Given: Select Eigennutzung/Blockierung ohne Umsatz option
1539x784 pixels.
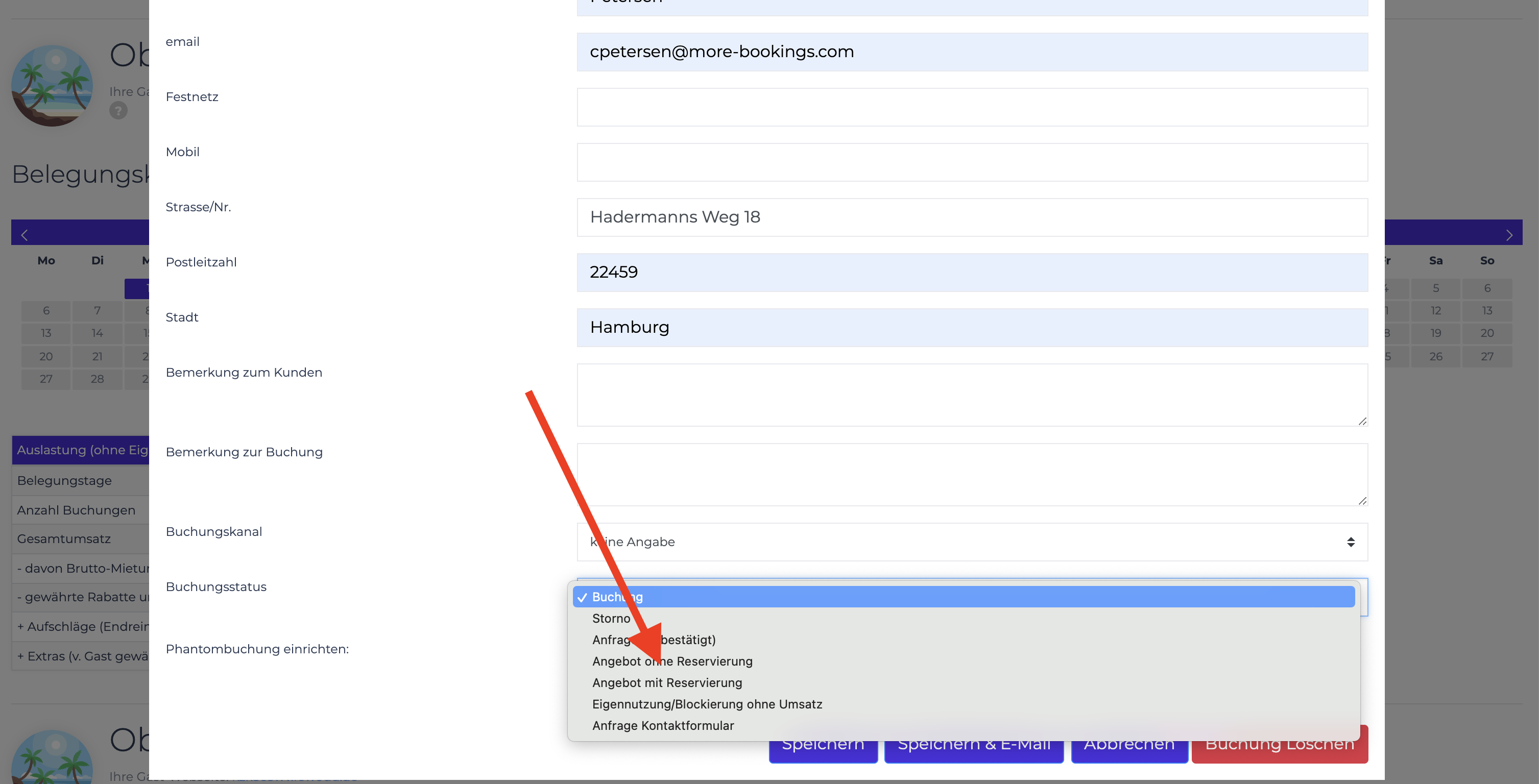Looking at the screenshot, I should pos(963,704).
